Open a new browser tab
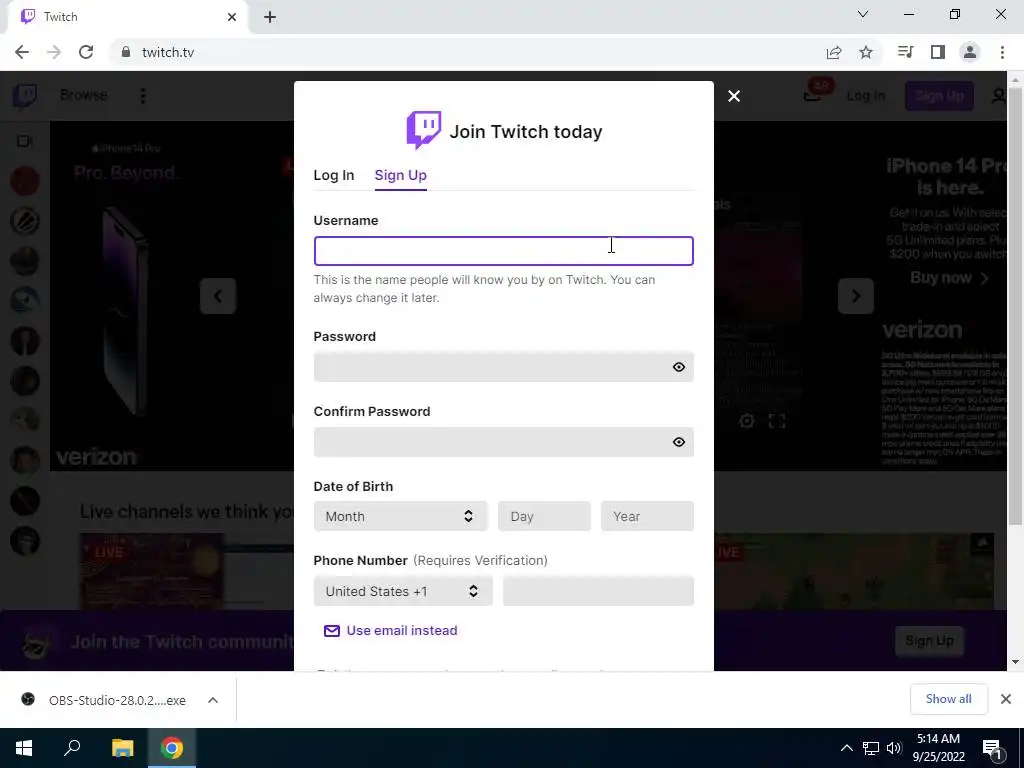 (x=270, y=17)
